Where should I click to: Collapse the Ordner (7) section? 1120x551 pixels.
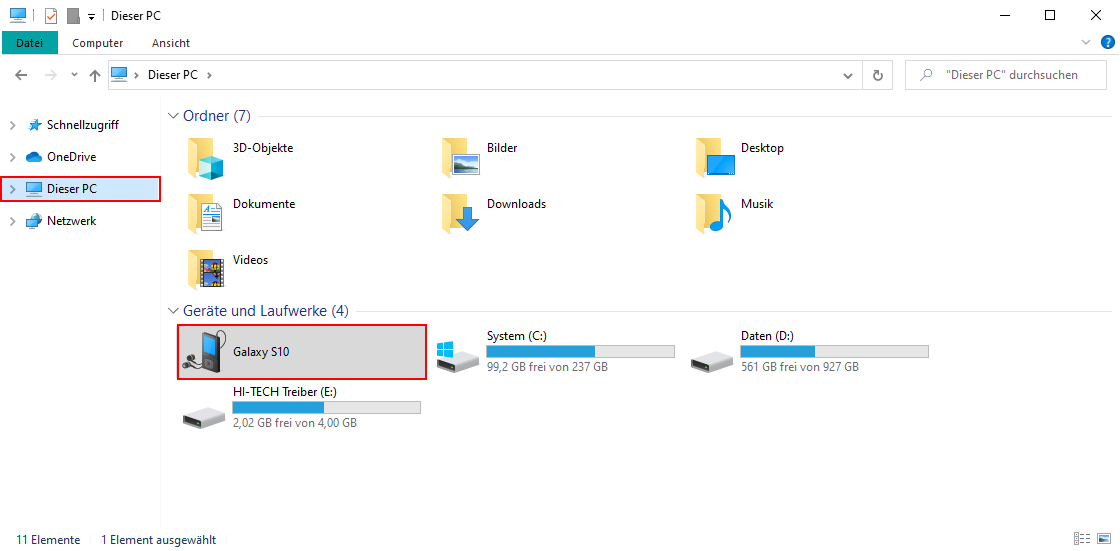point(173,116)
